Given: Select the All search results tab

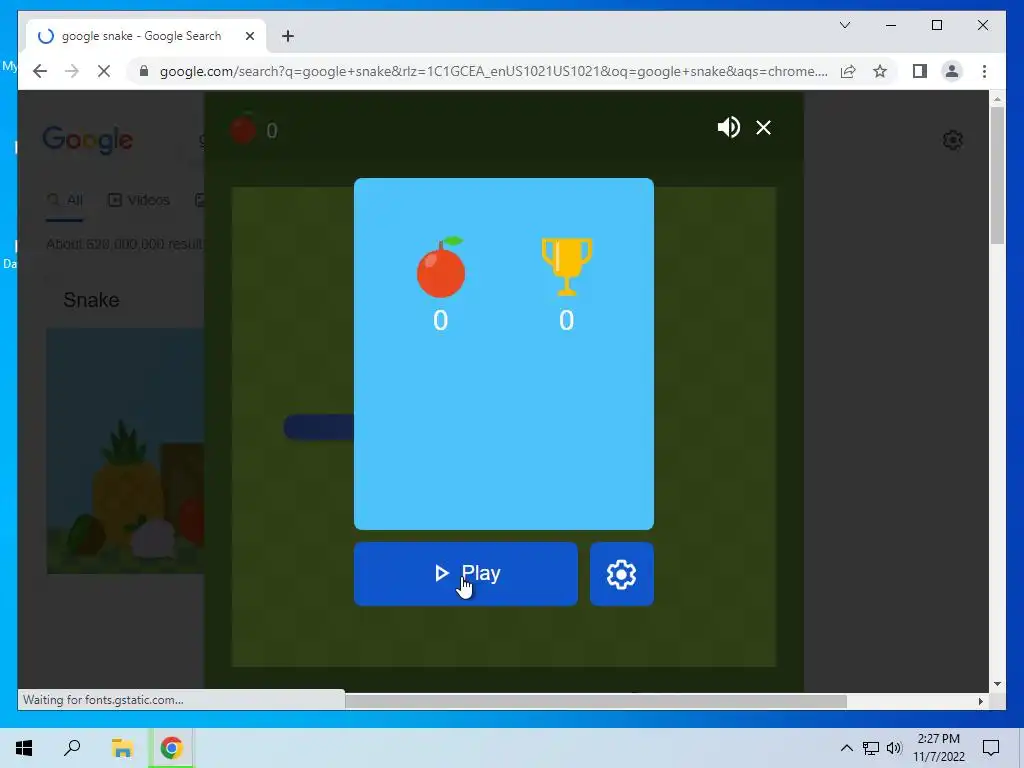Looking at the screenshot, I should [x=65, y=200].
